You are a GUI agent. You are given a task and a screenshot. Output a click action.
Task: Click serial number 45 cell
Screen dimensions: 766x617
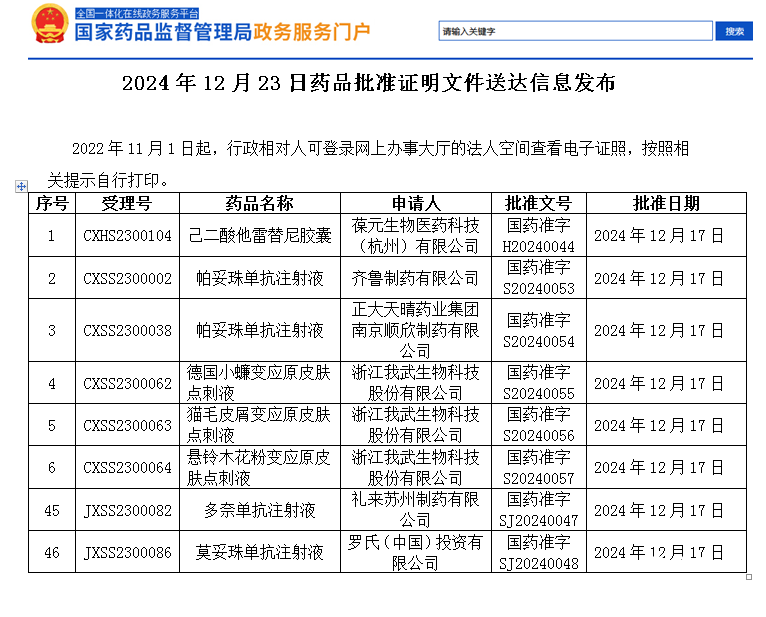(x=52, y=511)
